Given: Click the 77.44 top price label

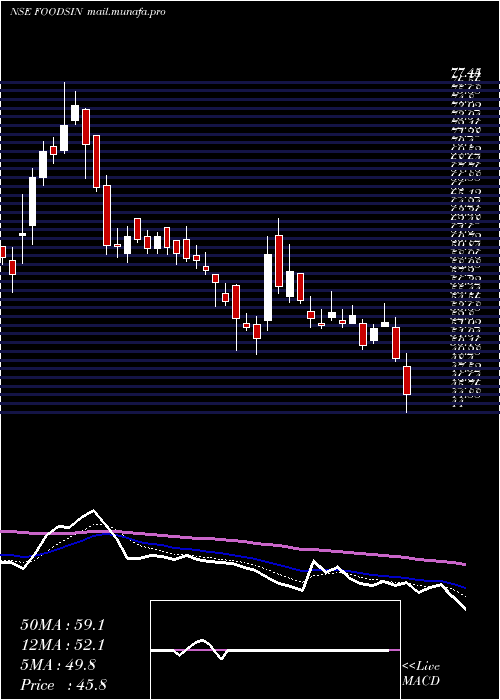Looking at the screenshot, I should 466,73.
